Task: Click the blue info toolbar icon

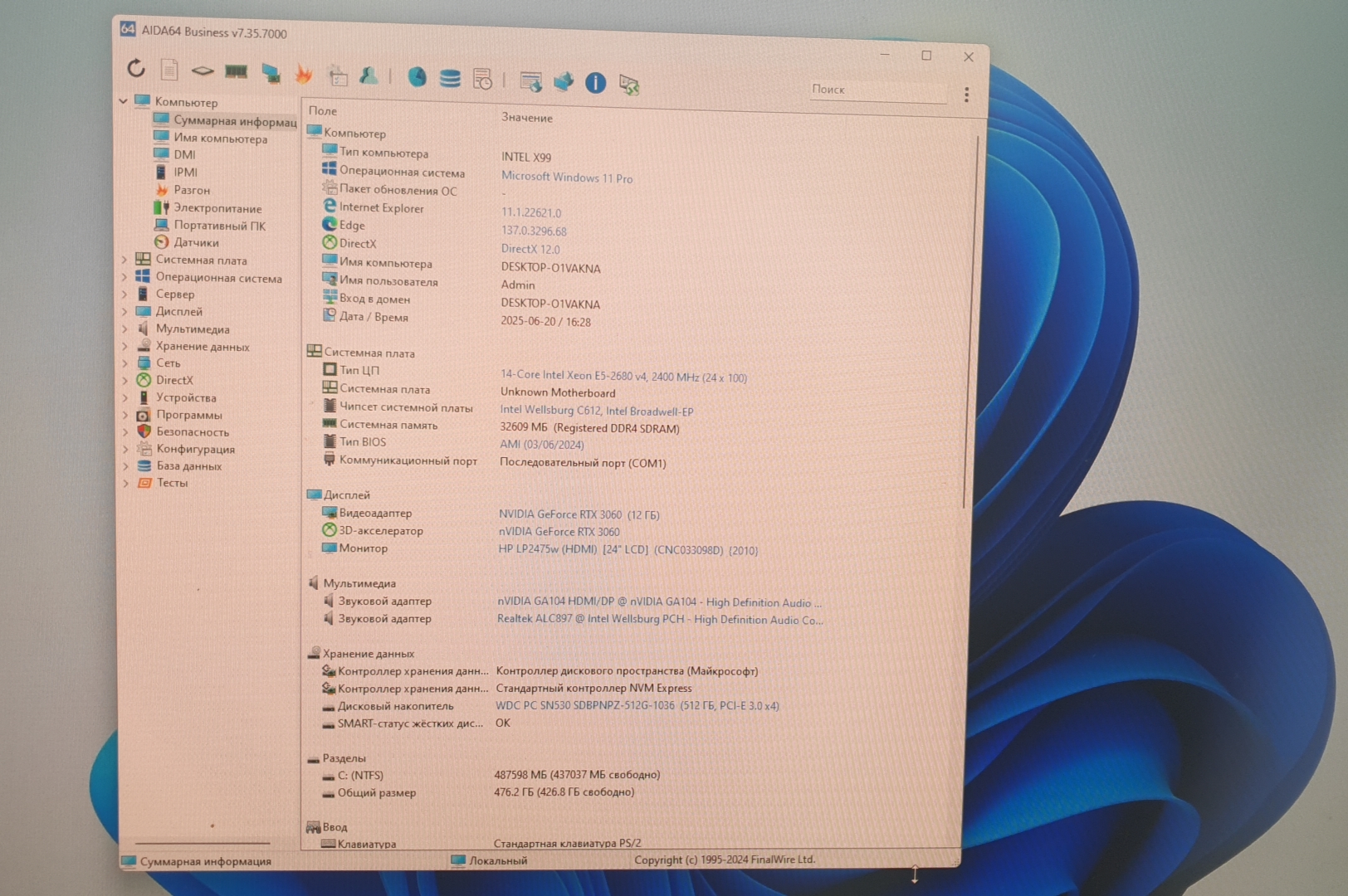Action: coord(595,83)
